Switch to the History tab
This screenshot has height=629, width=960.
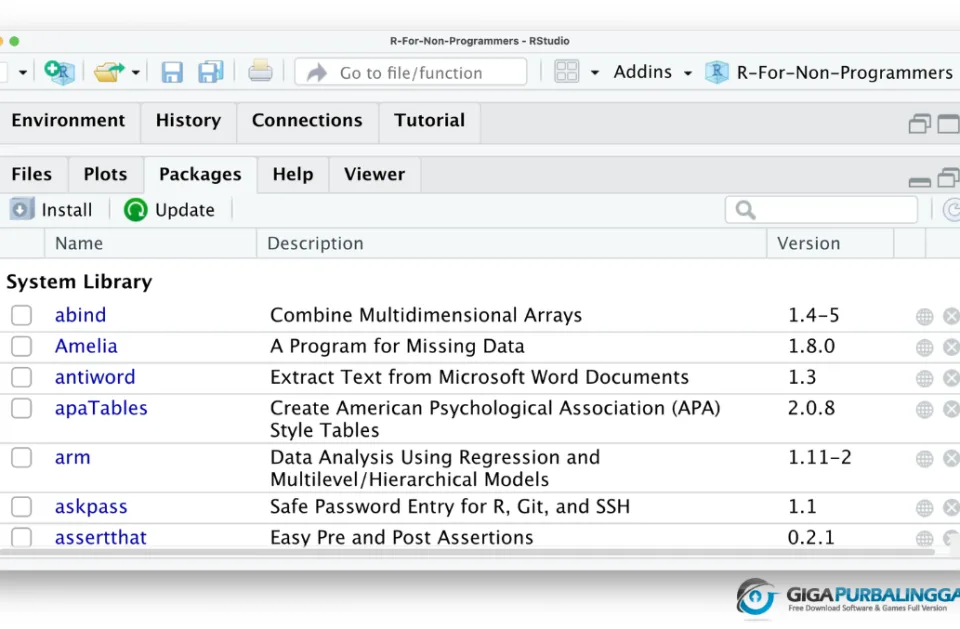188,121
